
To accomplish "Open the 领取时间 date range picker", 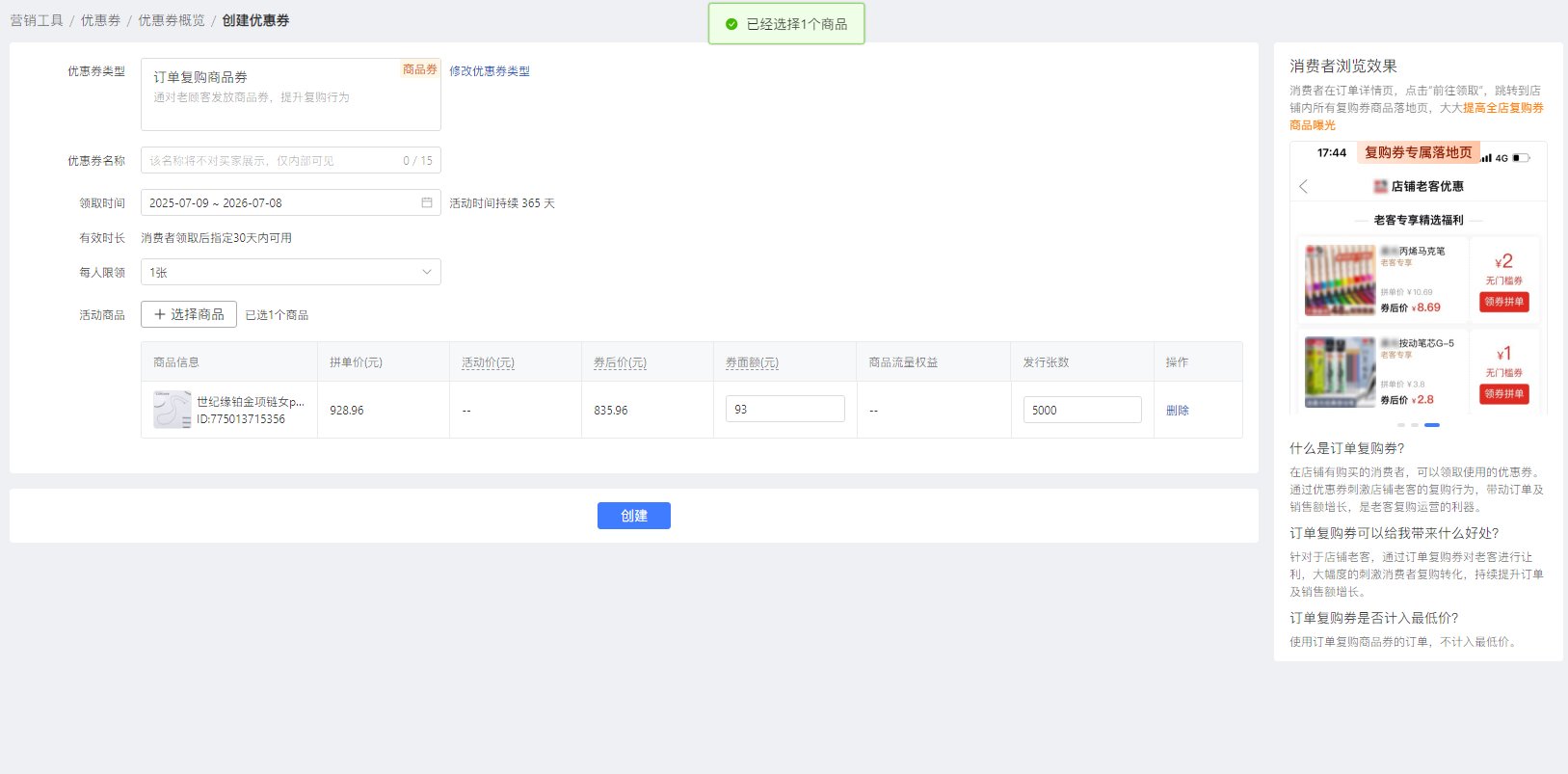I will pos(279,202).
